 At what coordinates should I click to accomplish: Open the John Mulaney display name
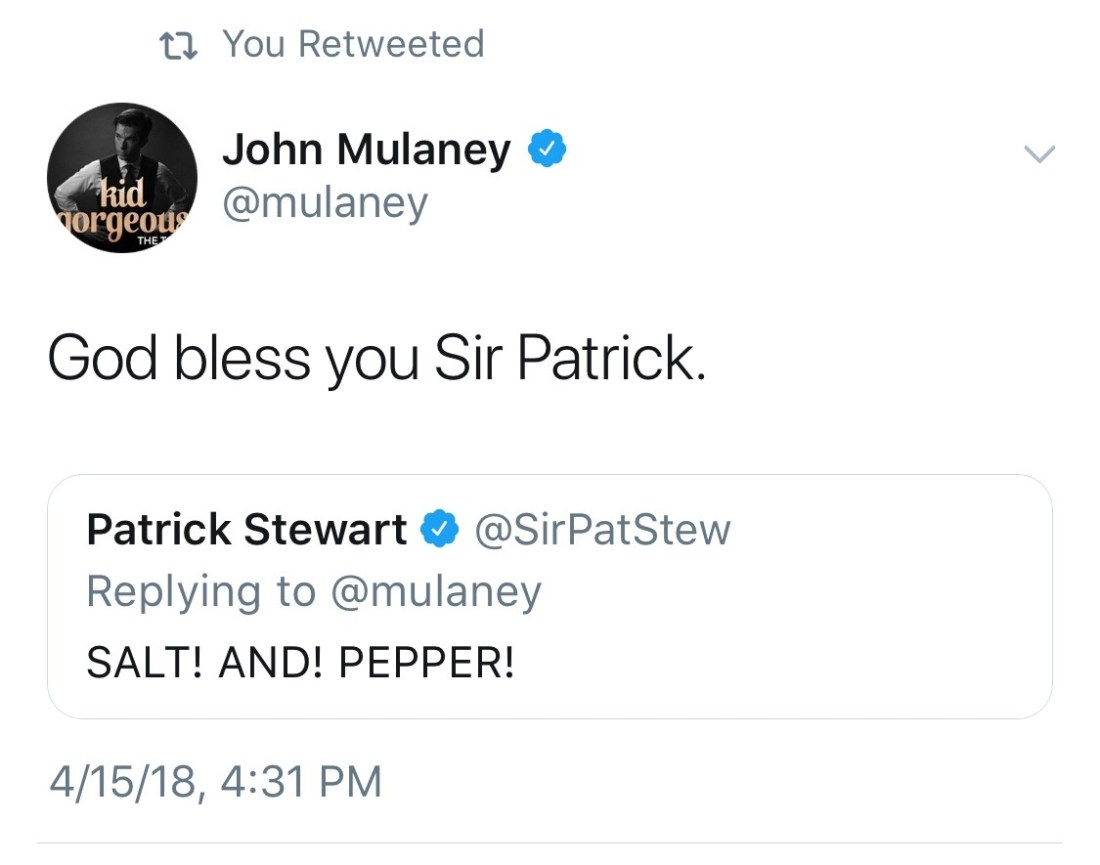(366, 150)
